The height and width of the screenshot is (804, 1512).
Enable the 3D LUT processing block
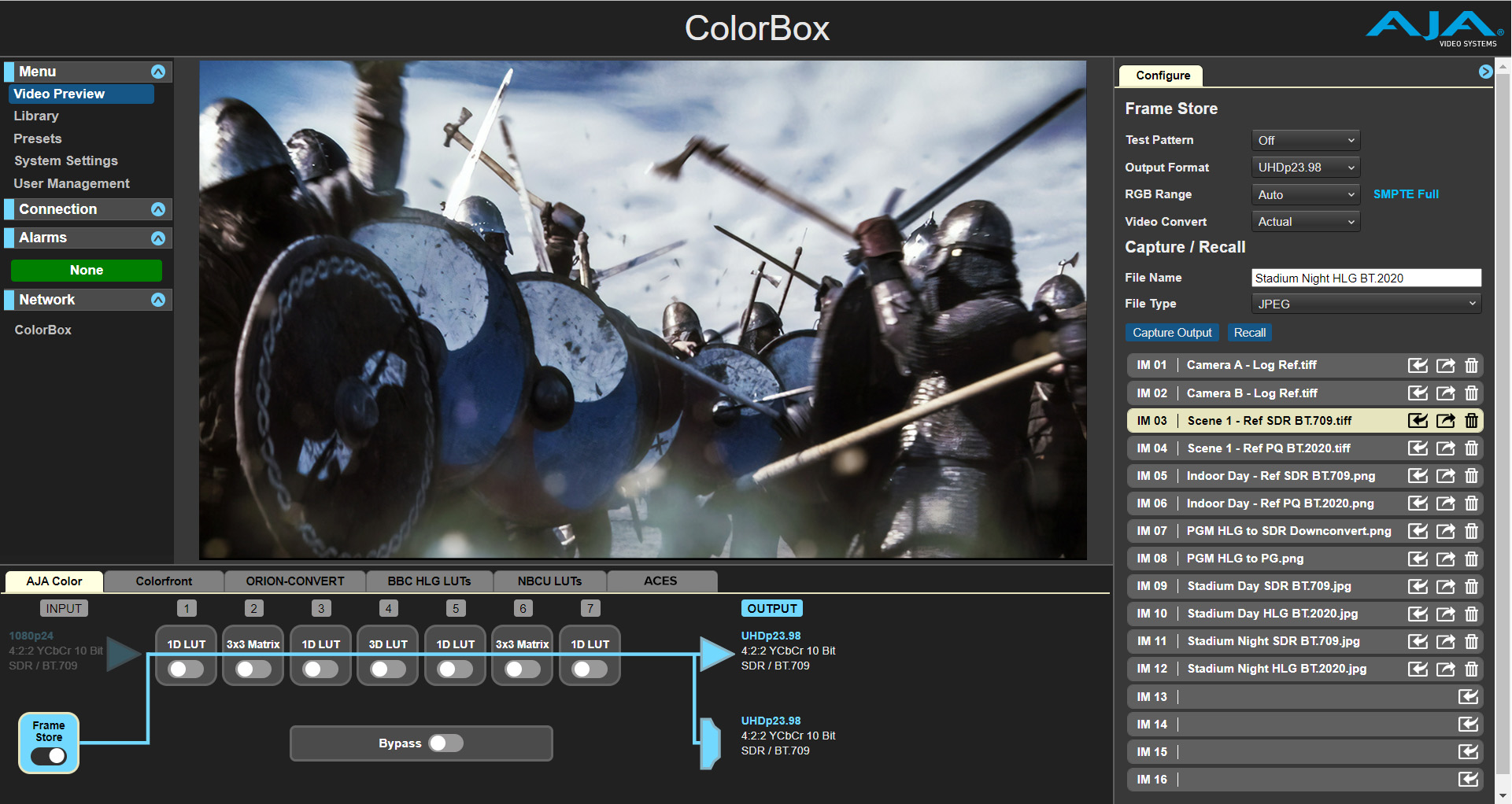click(x=387, y=669)
